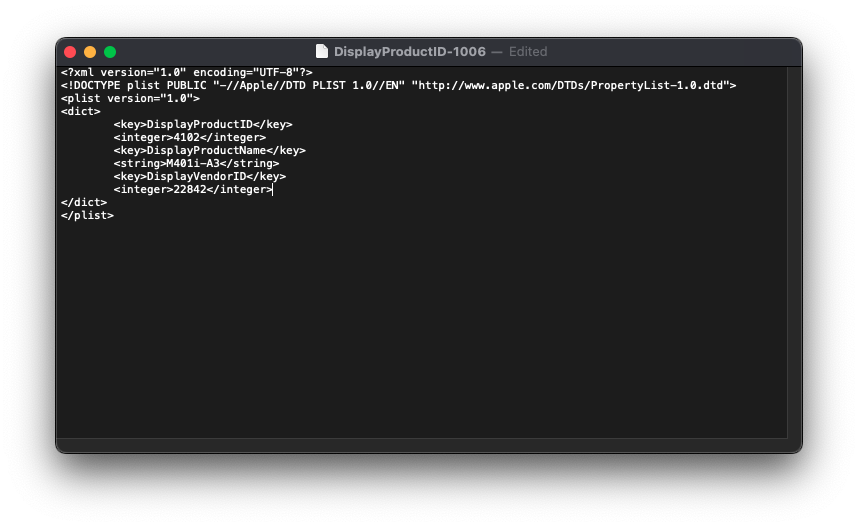
Task: Close the window with the red button
Action: click(x=70, y=52)
